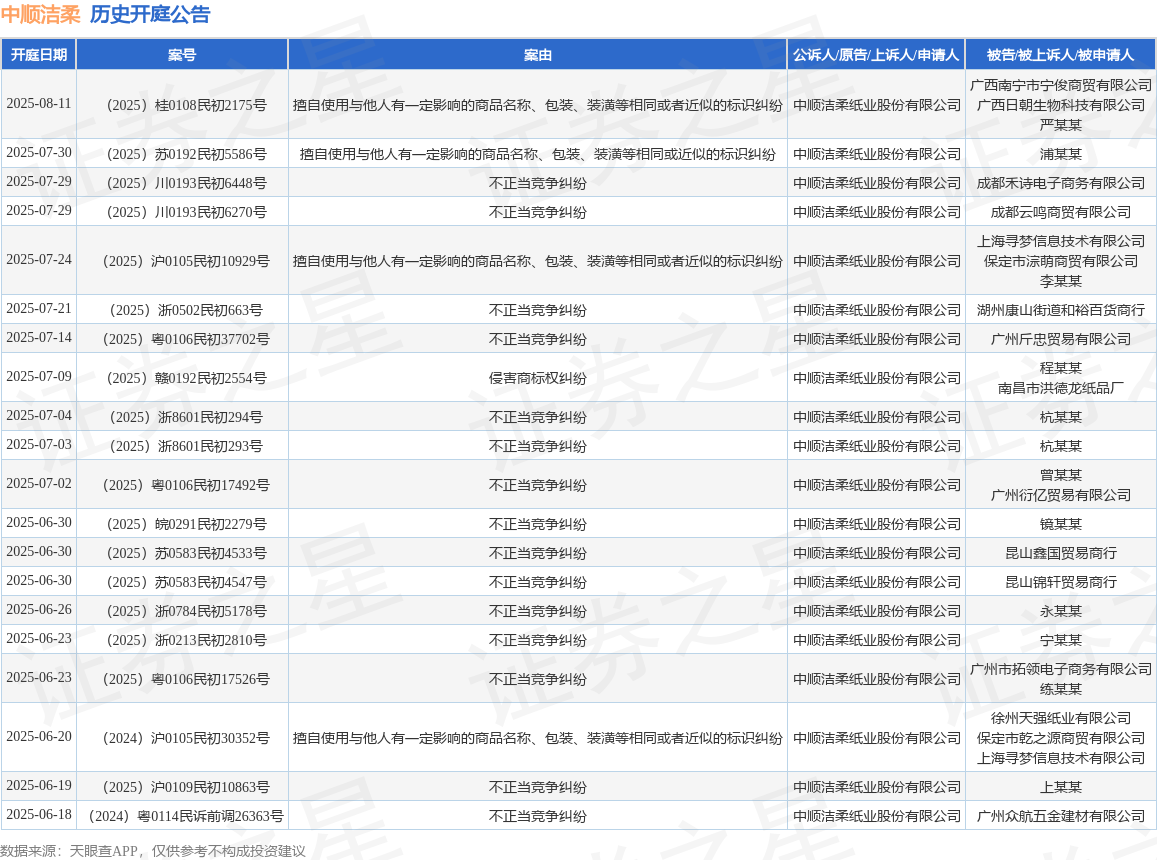
Task: Click defendant 浦某某
Action: click(1060, 154)
